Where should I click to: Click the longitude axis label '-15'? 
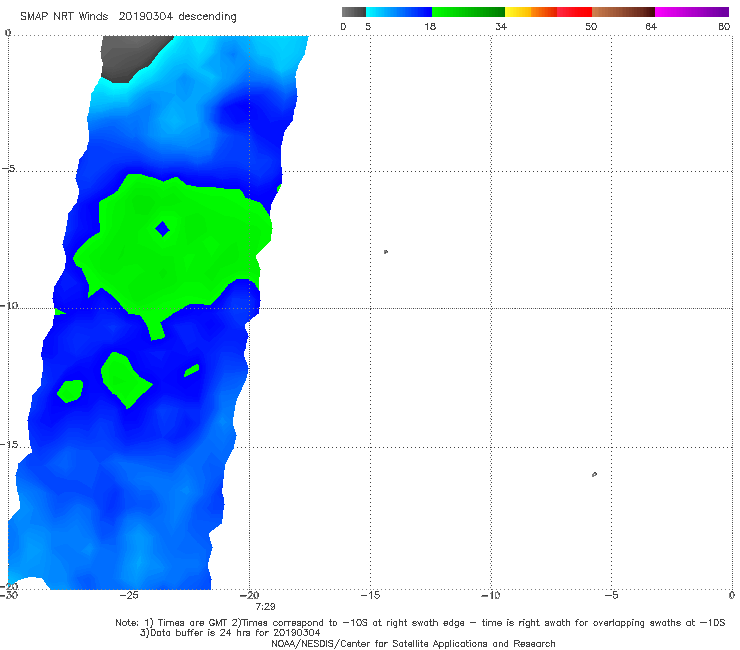click(370, 595)
